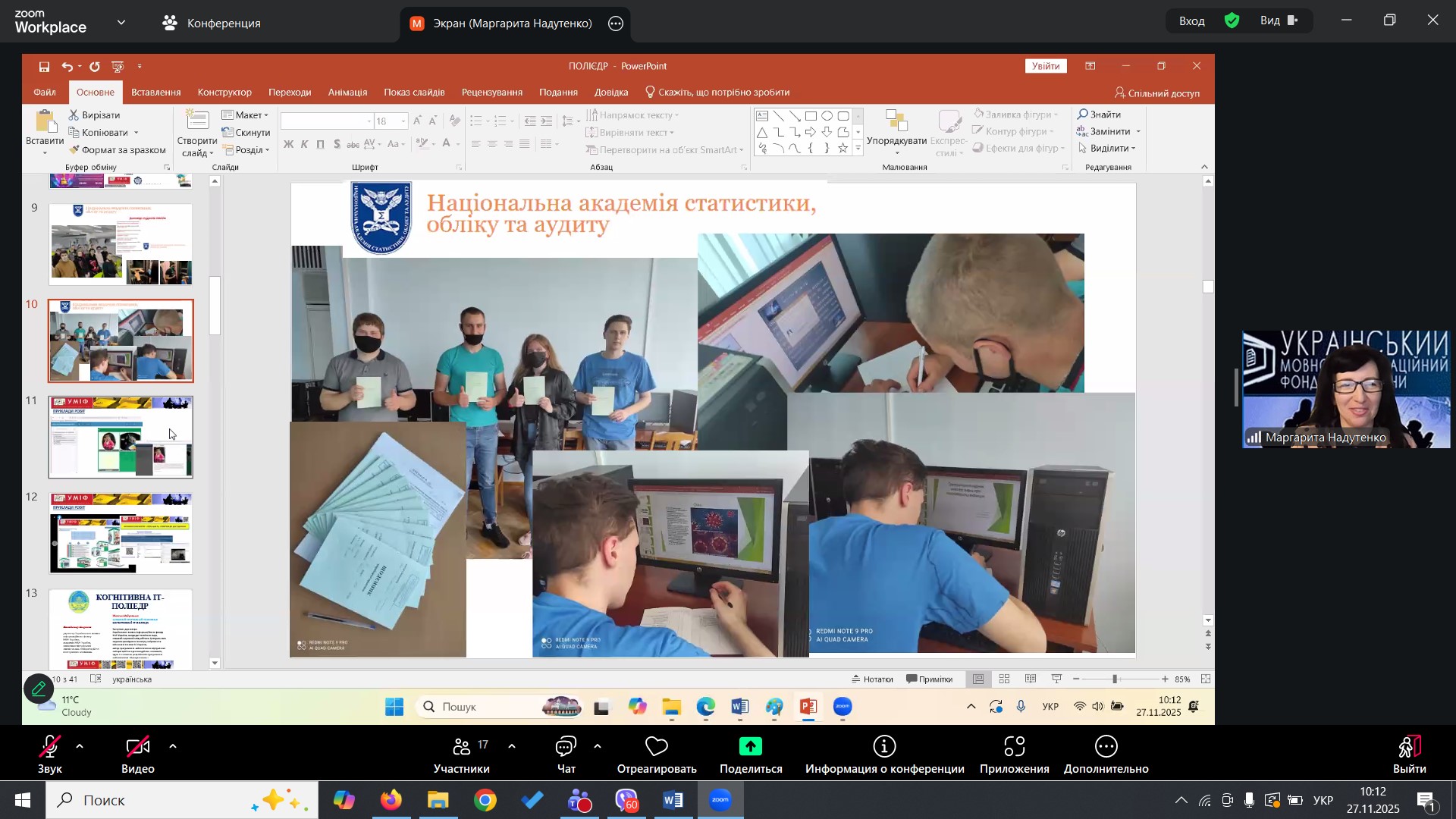The width and height of the screenshot is (1456, 819).
Task: Switch to the Вставлення ribbon tab
Action: [155, 93]
